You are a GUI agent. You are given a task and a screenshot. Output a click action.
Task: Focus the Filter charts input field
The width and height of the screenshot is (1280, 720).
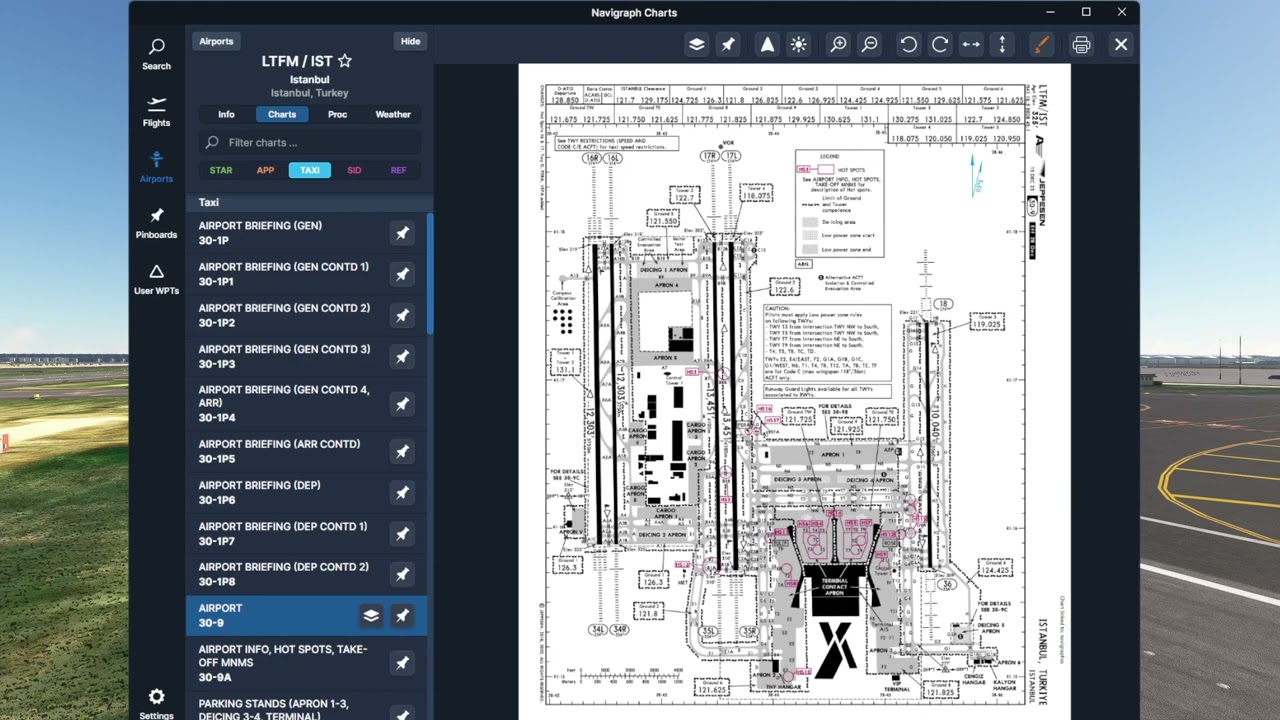tap(309, 142)
